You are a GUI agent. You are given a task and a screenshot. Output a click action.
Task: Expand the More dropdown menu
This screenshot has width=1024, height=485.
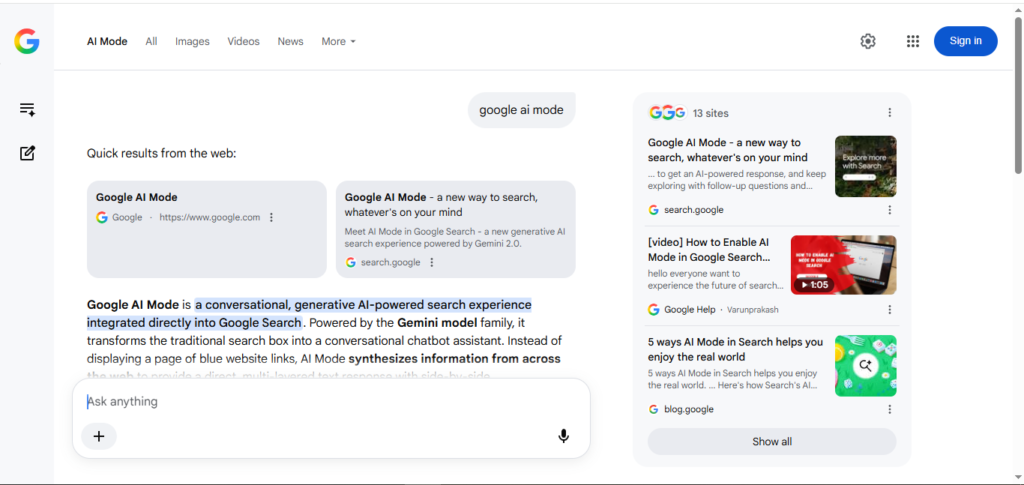338,41
